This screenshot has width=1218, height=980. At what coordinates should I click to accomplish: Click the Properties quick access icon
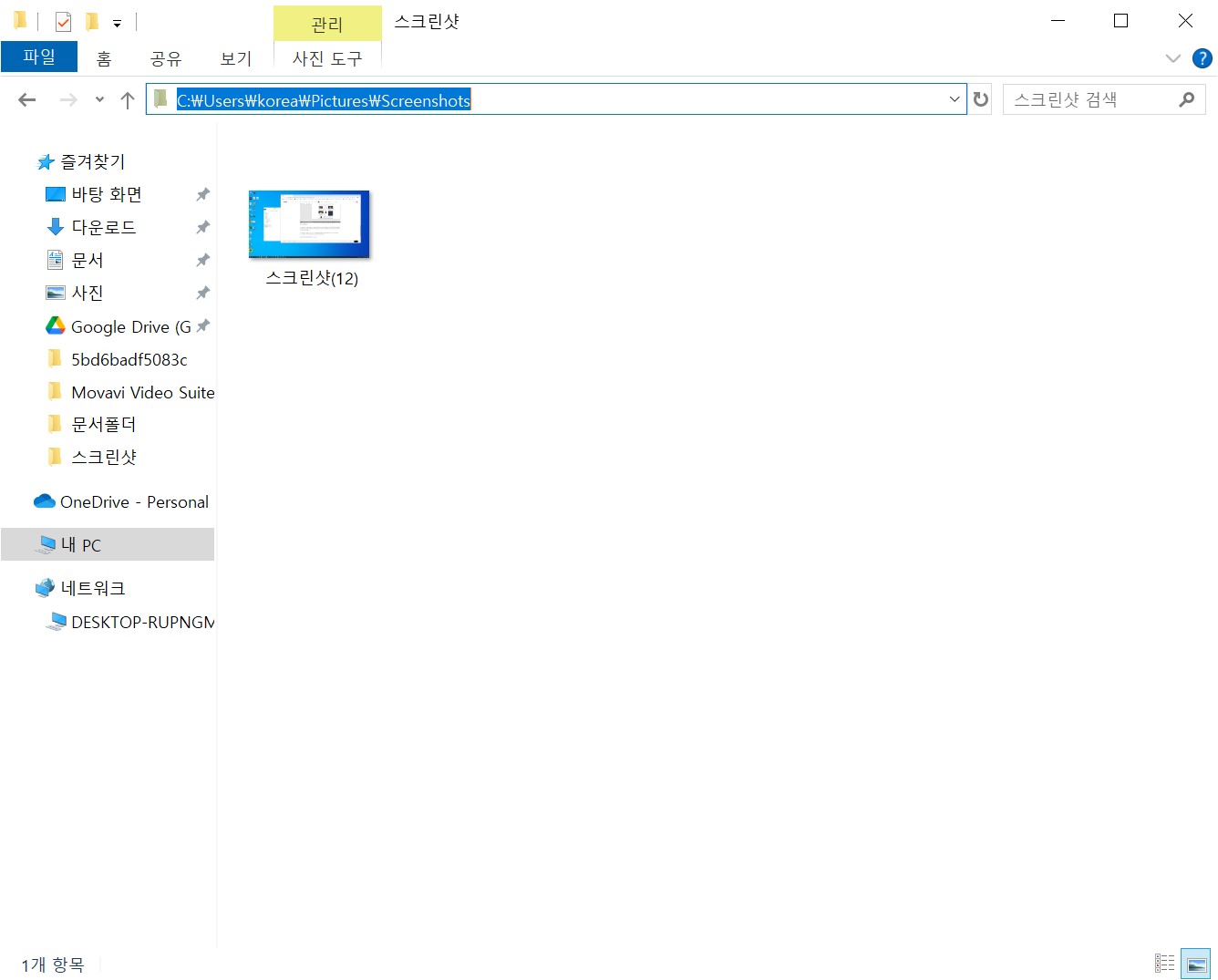point(63,21)
